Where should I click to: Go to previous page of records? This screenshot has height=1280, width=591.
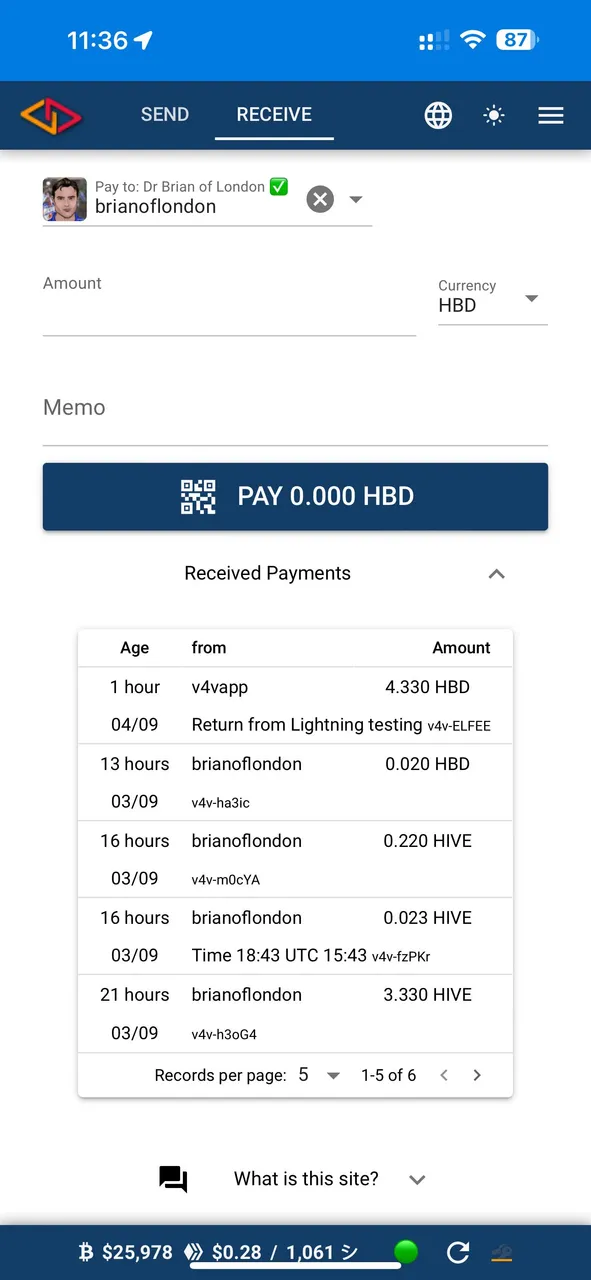pos(444,1075)
